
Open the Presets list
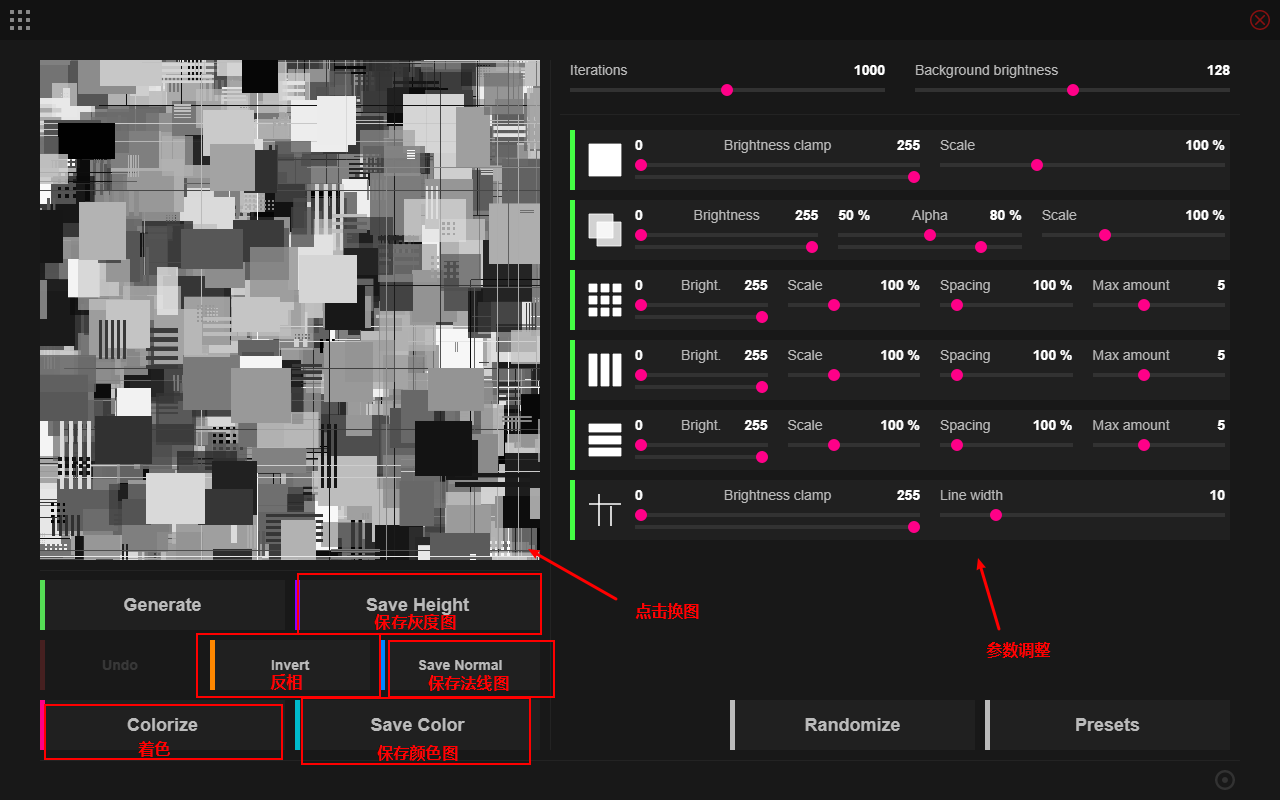point(1107,725)
